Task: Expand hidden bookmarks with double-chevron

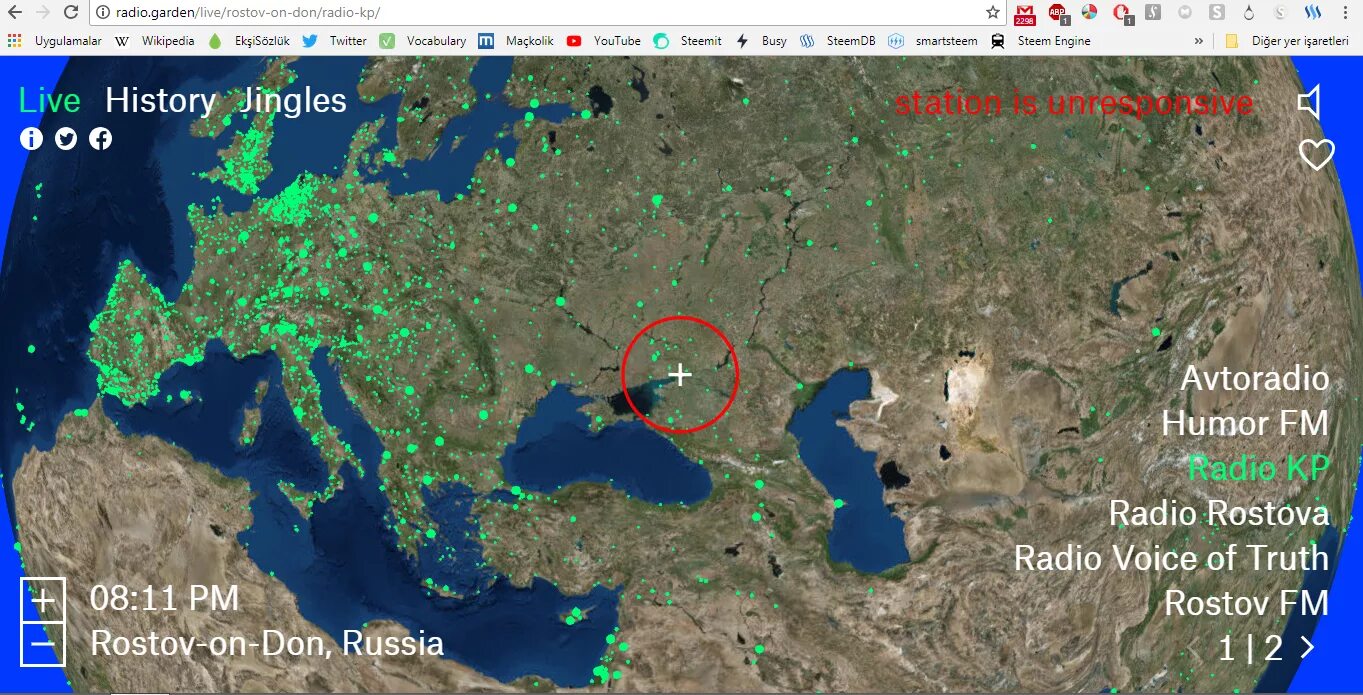Action: [x=1199, y=41]
